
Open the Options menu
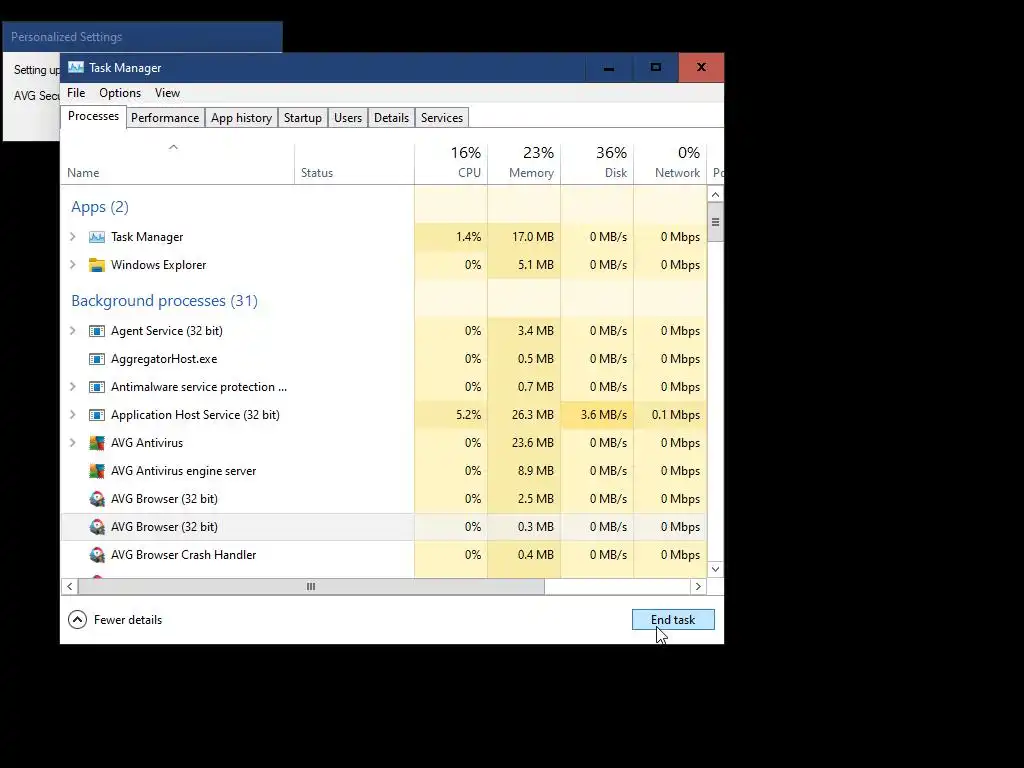point(120,93)
